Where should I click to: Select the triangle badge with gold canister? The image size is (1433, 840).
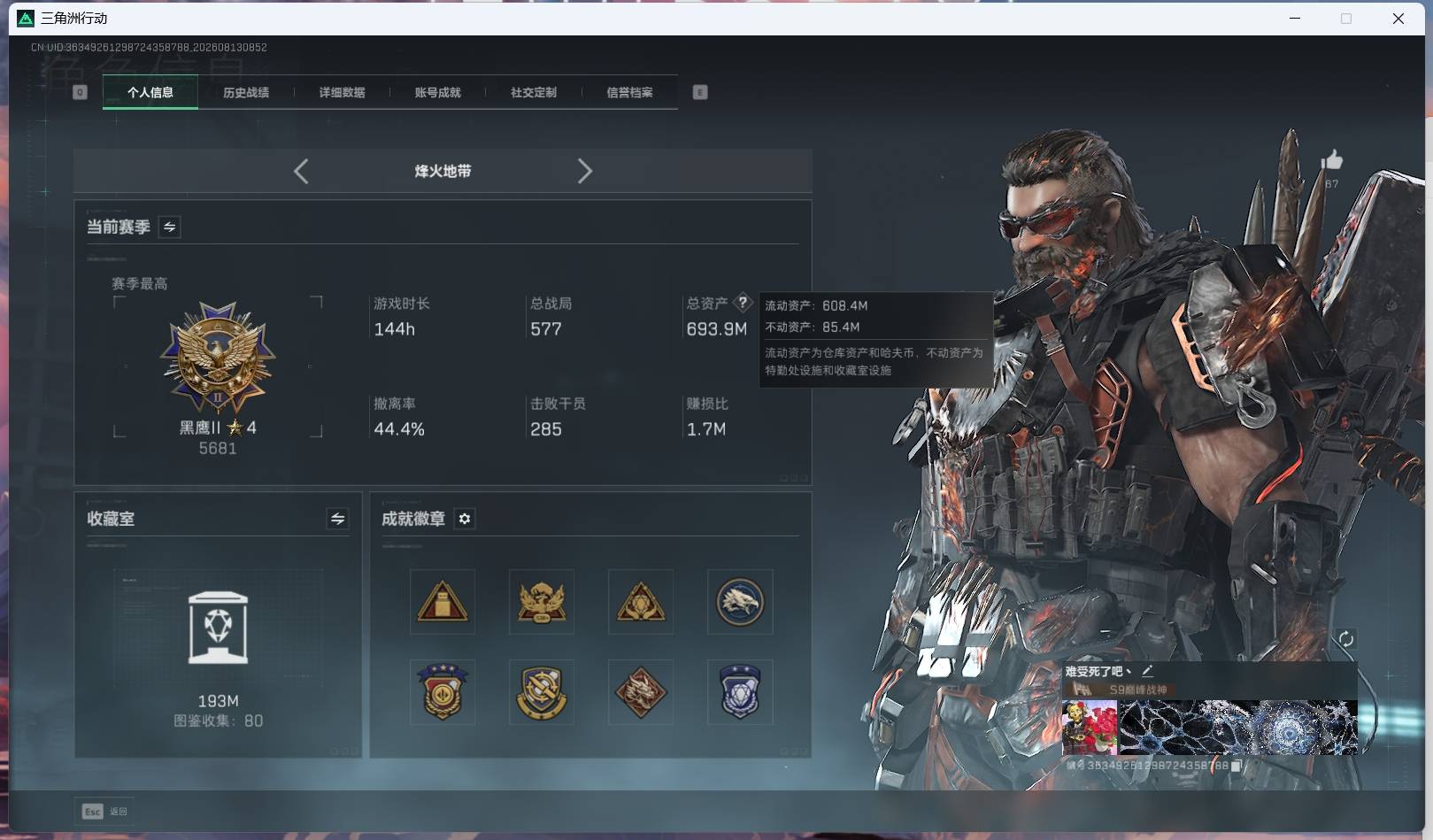[x=443, y=602]
